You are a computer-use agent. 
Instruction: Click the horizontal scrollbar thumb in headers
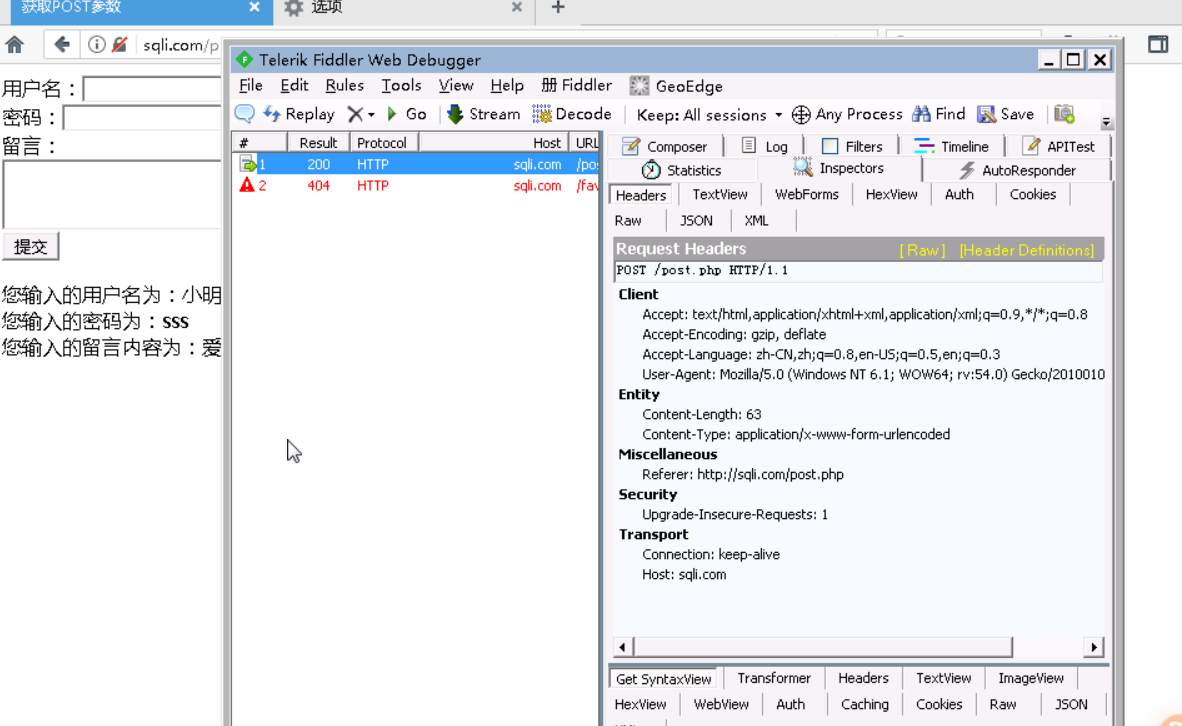coord(822,647)
